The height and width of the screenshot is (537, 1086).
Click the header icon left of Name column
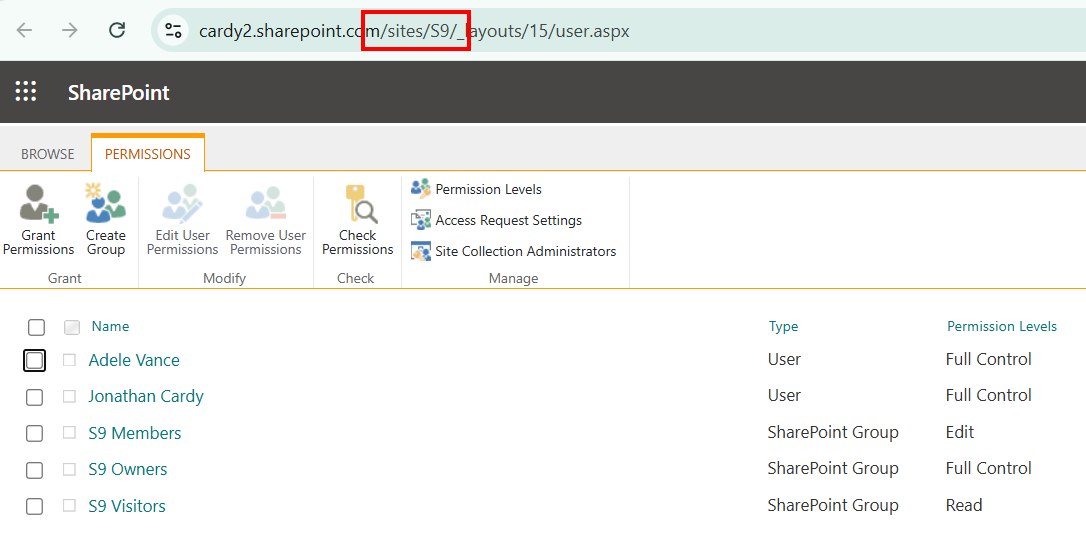coord(72,327)
